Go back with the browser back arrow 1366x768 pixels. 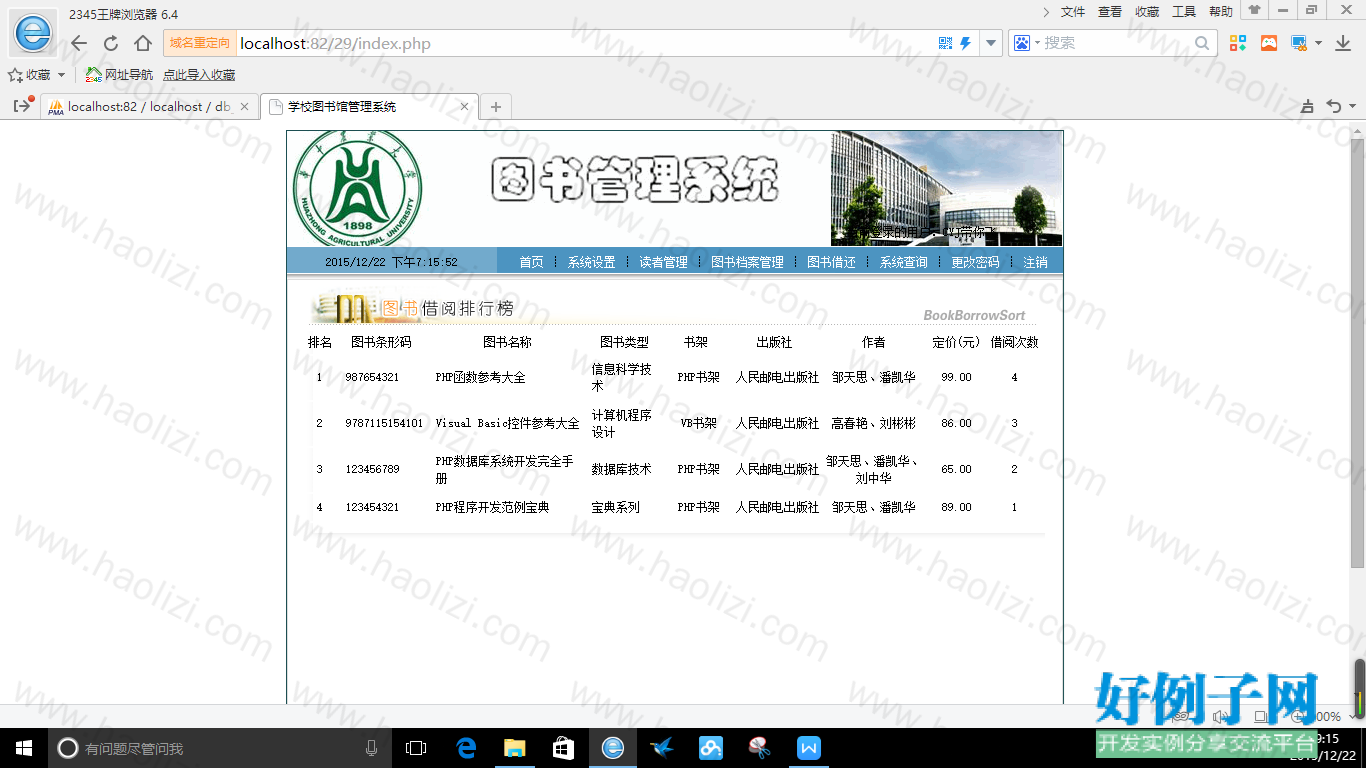(79, 44)
